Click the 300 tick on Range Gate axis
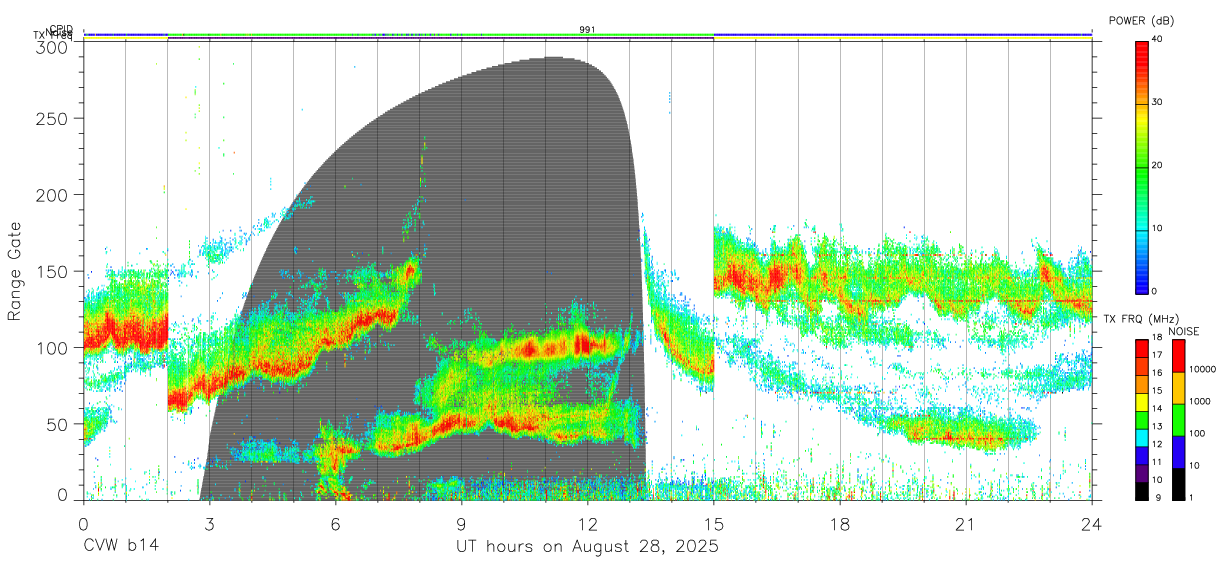Viewport: 1228px width, 567px height. click(50, 46)
